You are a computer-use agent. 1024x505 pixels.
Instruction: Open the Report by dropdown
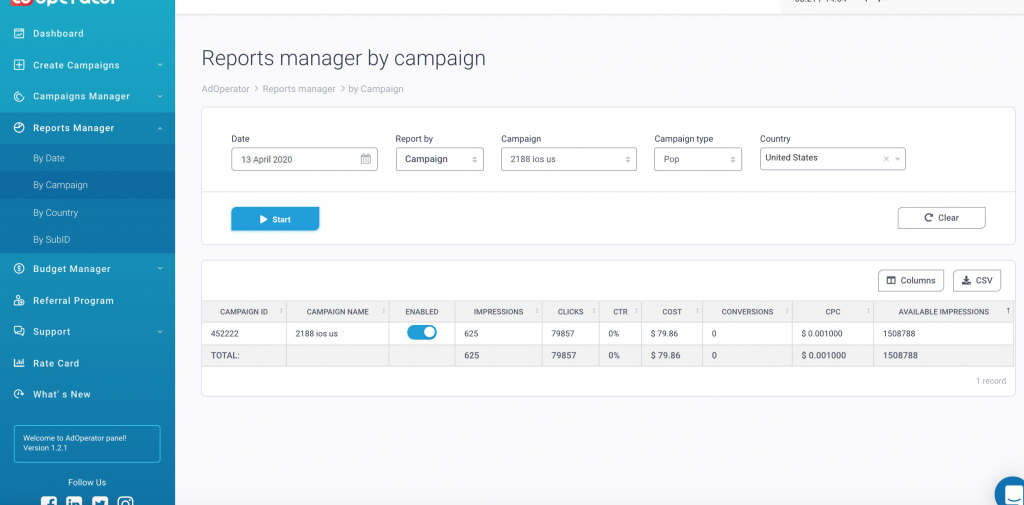[439, 159]
